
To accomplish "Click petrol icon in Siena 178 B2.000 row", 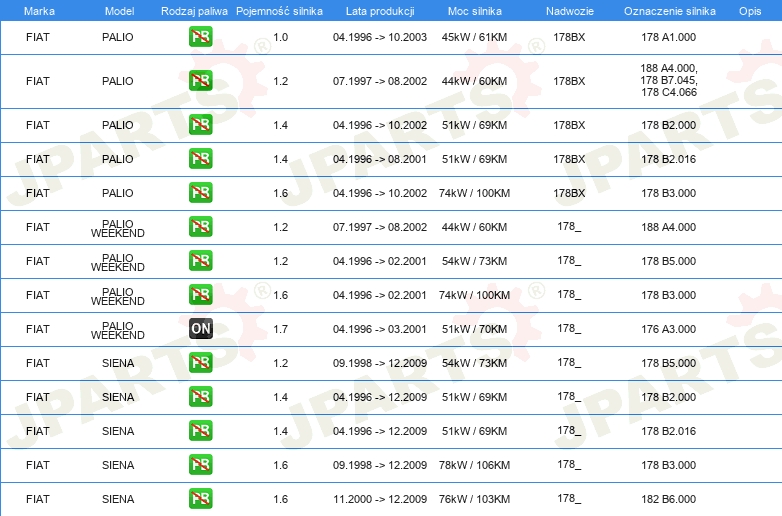I will [x=200, y=397].
